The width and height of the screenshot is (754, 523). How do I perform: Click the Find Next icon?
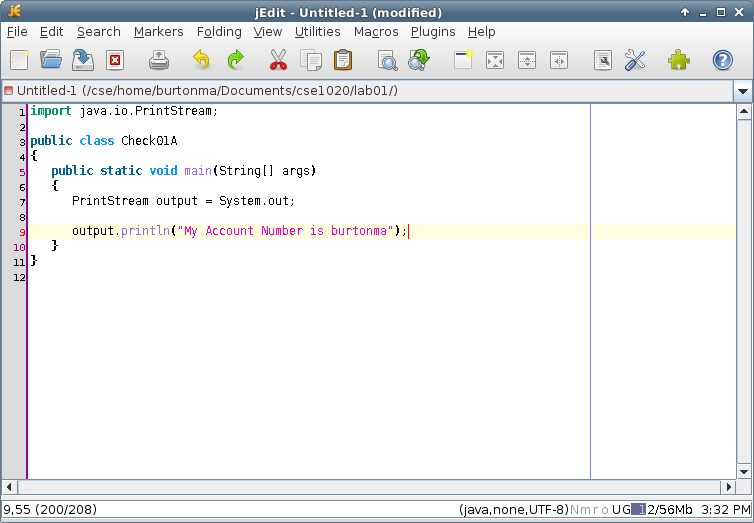point(419,61)
